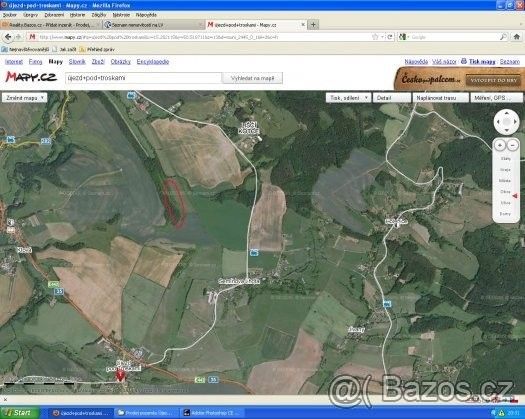The image size is (525, 419).
Task: Zoom out the map with minus button
Action: tap(513, 145)
